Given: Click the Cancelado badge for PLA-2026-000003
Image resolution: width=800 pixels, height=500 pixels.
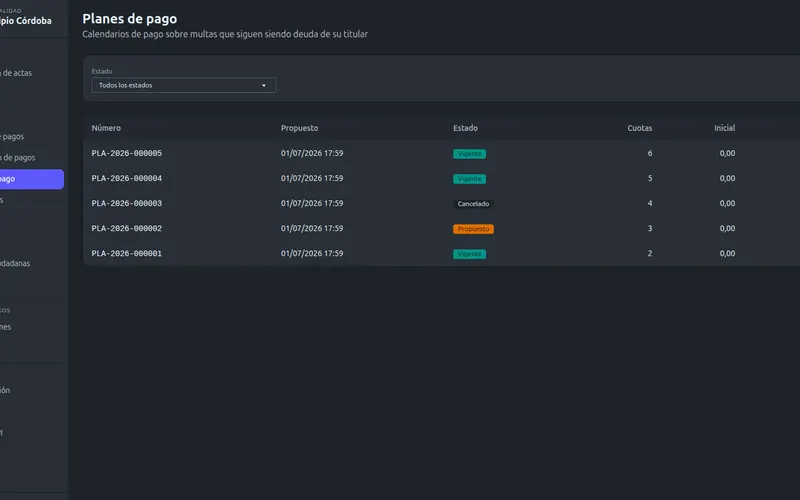Looking at the screenshot, I should coord(473,204).
